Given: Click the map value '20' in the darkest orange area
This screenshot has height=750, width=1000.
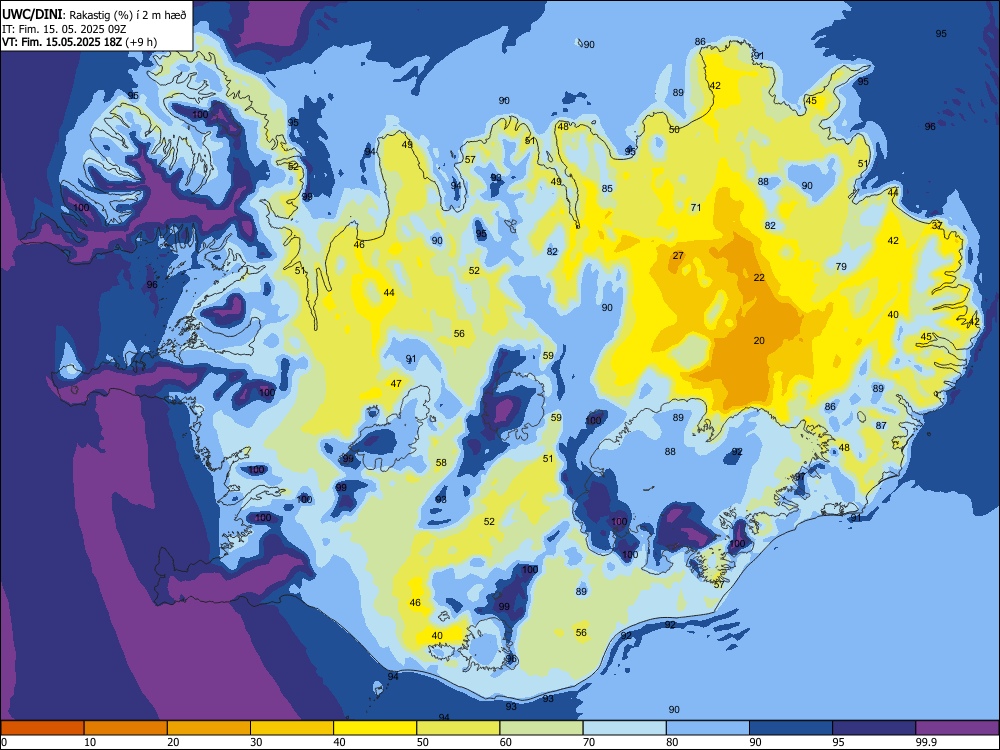Looking at the screenshot, I should pos(759,341).
